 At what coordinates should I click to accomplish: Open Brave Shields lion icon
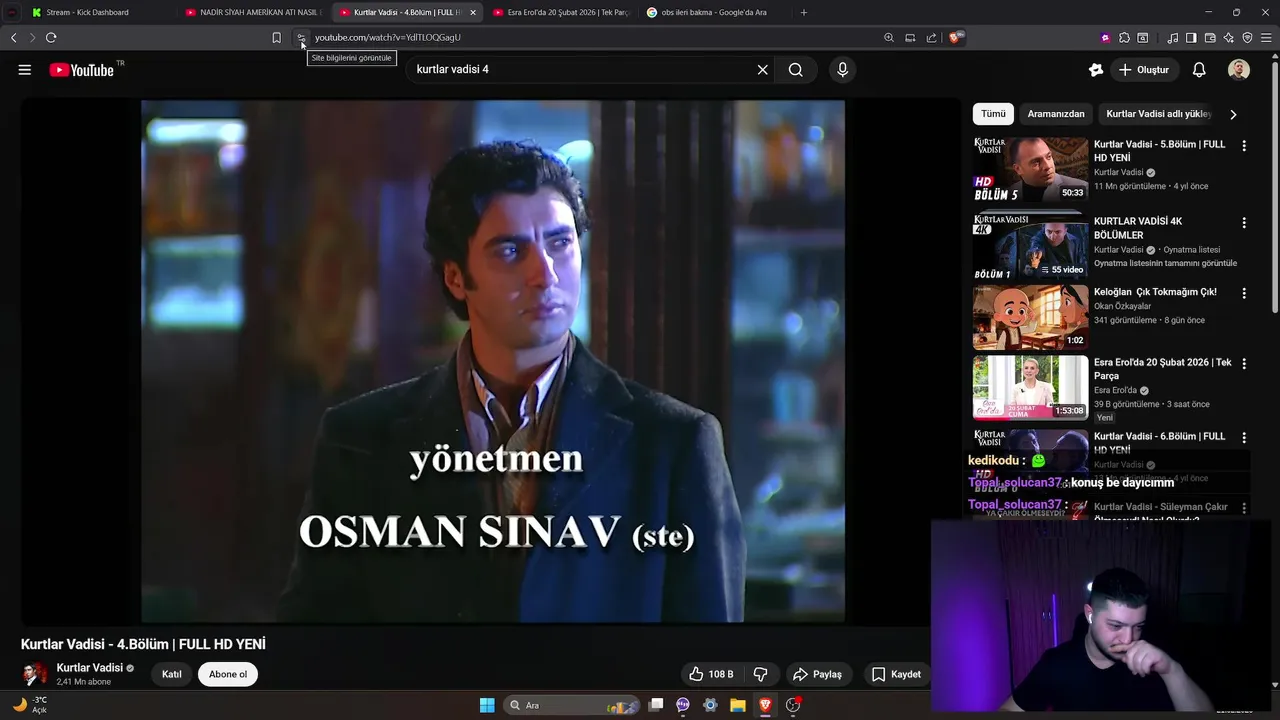tap(956, 38)
